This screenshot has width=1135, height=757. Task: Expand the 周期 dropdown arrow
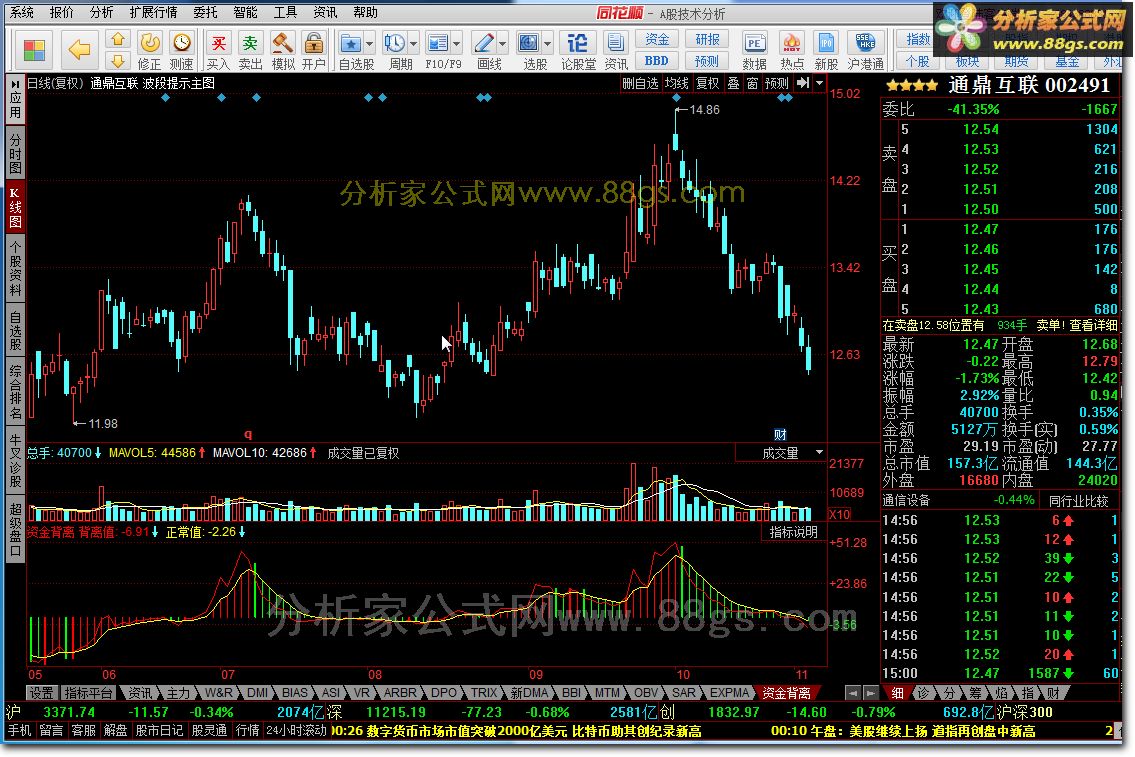coord(413,43)
